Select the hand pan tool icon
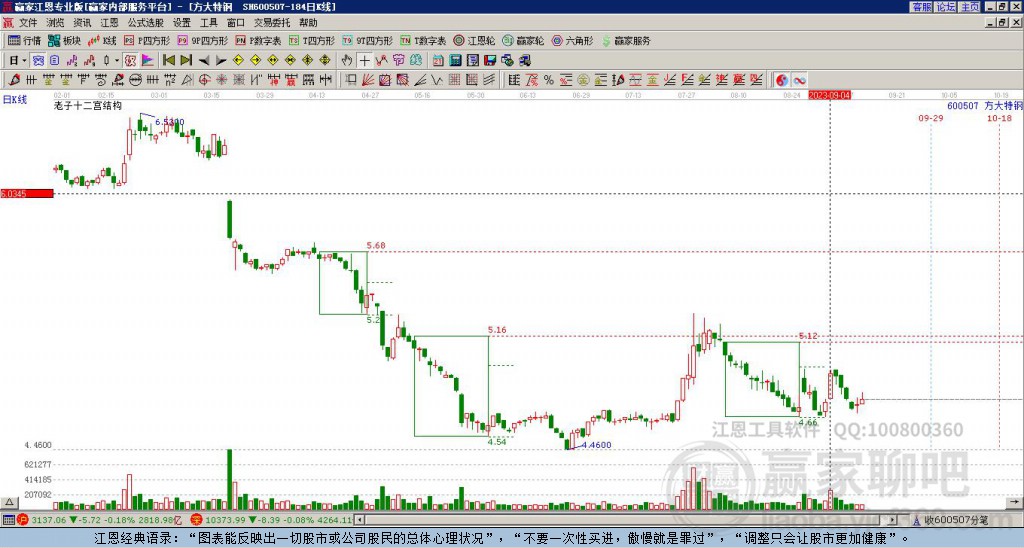The height and width of the screenshot is (548, 1024). [347, 61]
